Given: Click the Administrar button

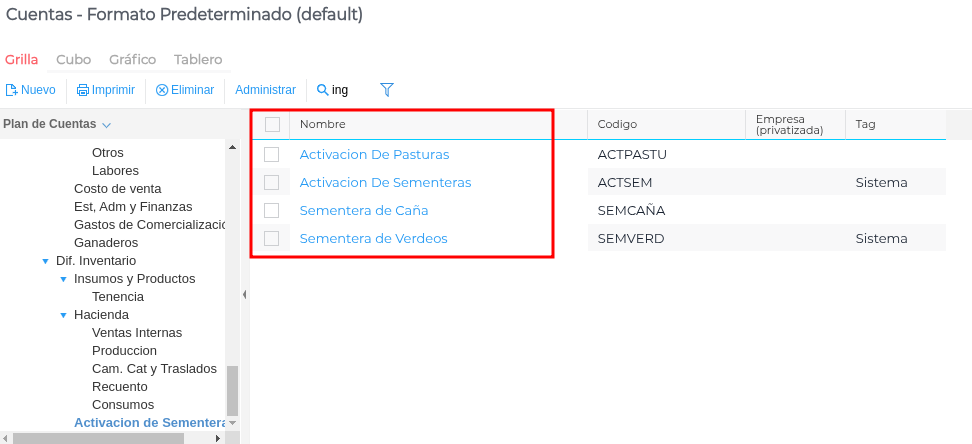Looking at the screenshot, I should click(265, 90).
